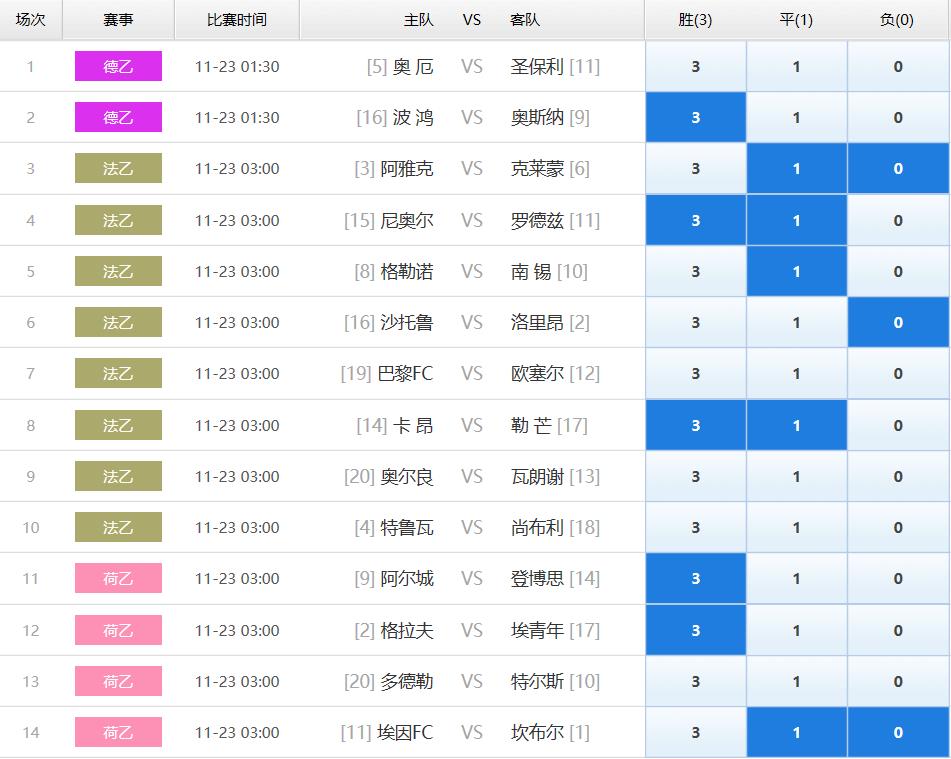The width and height of the screenshot is (951, 759).
Task: Select win (3) for 奥尔良 vs 瓦朗谢
Action: [x=696, y=476]
